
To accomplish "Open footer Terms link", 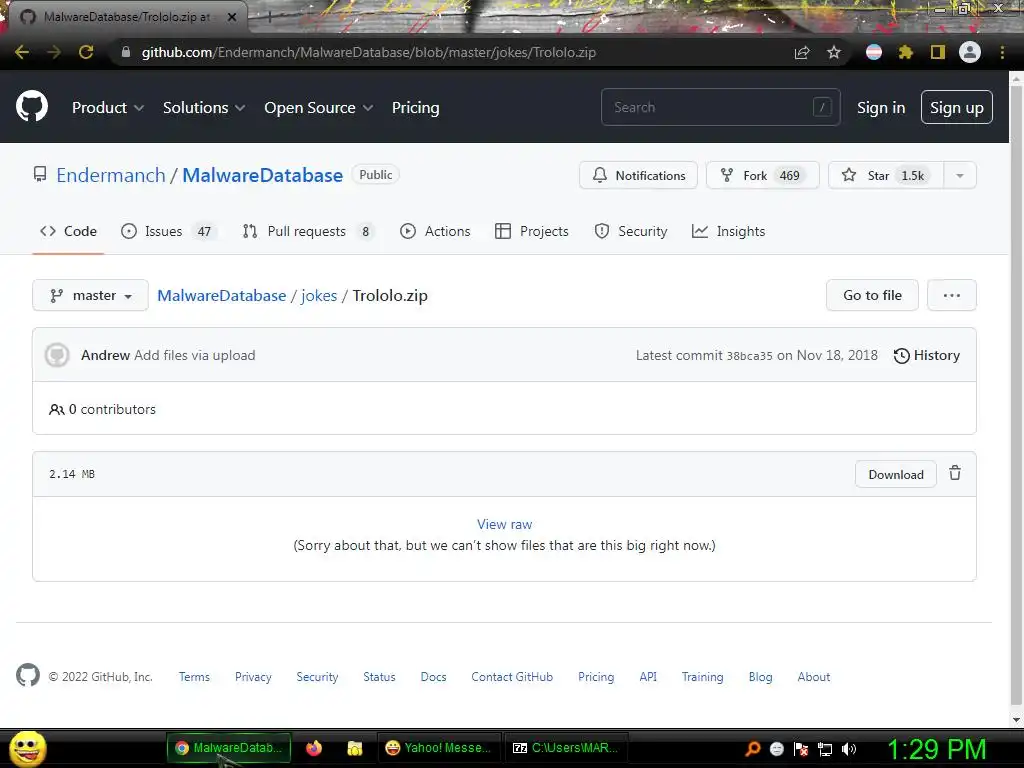I will [194, 677].
